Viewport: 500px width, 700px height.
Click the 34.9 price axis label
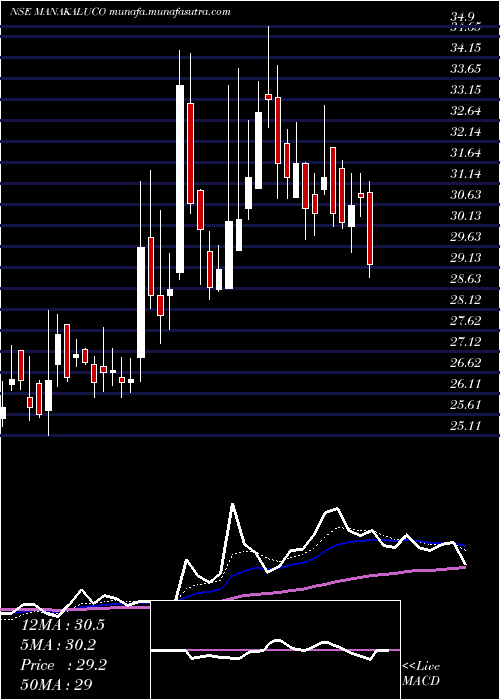(463, 18)
